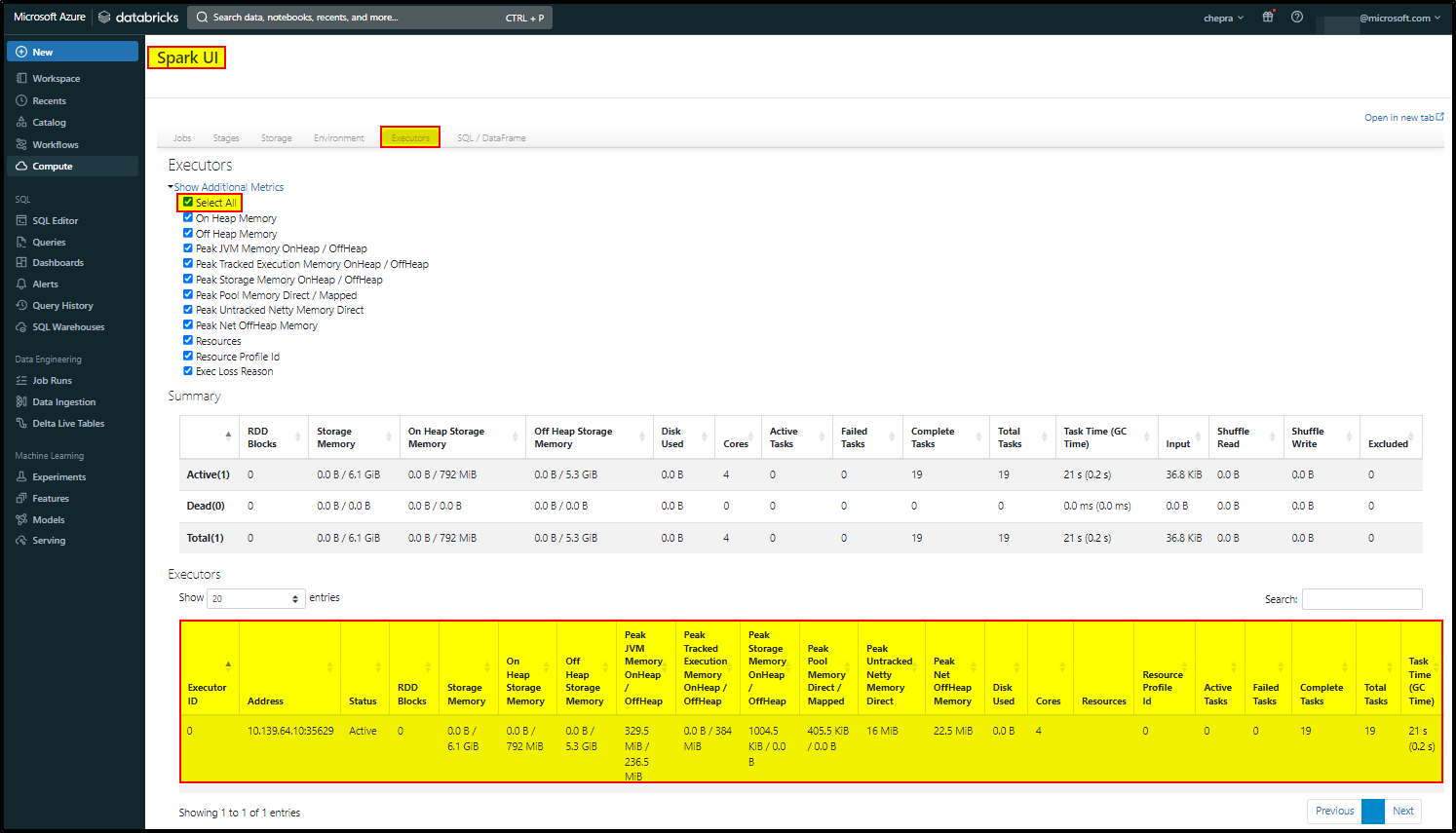Screen dimensions: 1456x833
Task: Open SQL Editor in the sidebar
Action: point(72,221)
